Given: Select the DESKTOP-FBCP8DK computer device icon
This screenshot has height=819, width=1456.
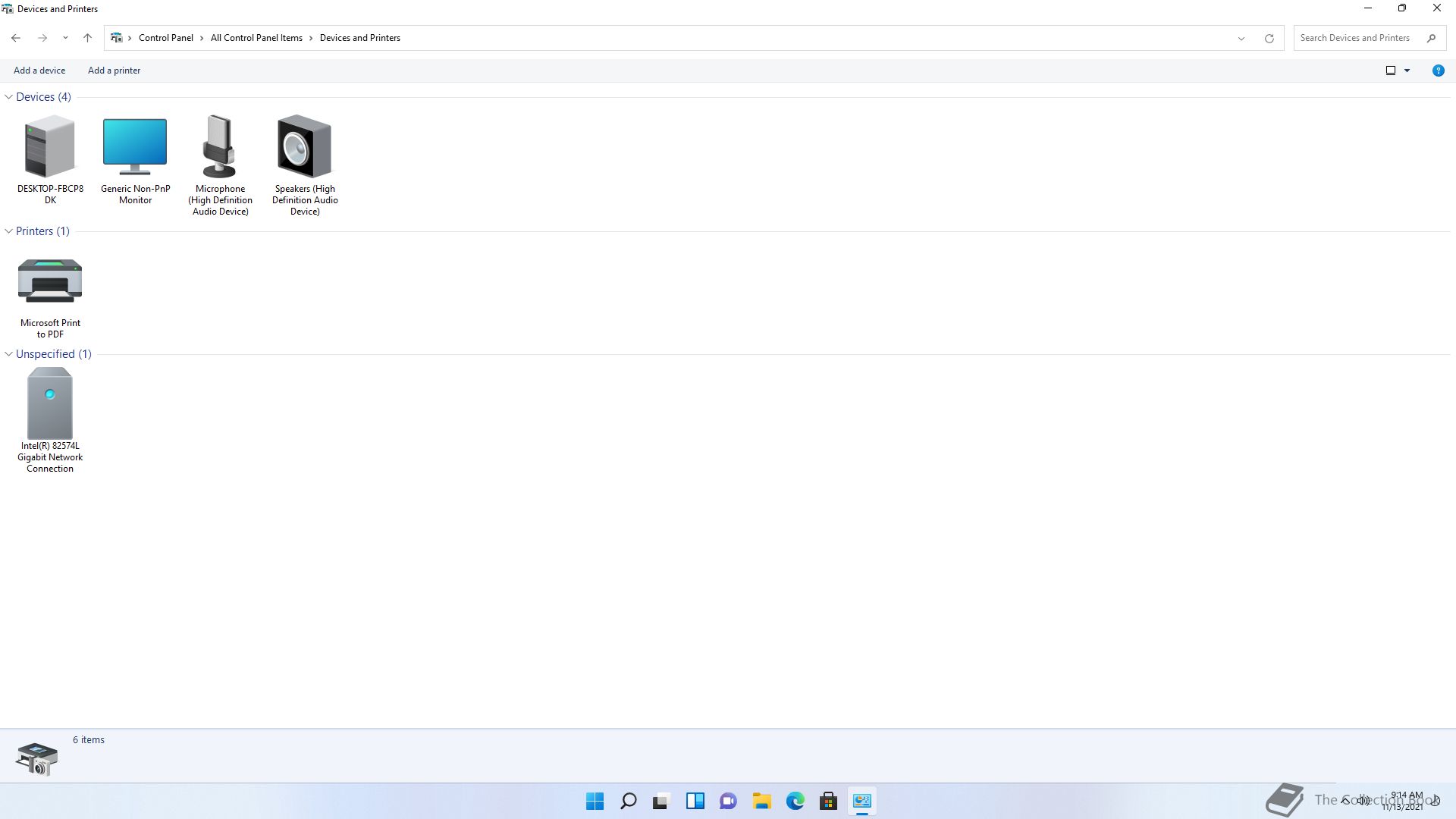Looking at the screenshot, I should click(x=50, y=148).
